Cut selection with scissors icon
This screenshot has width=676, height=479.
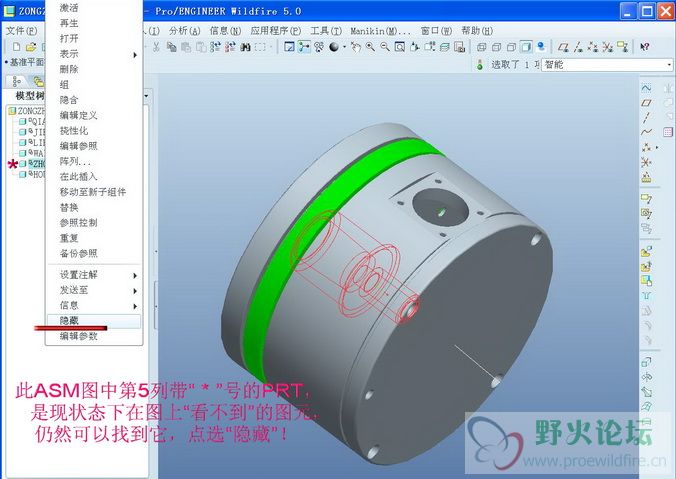click(156, 47)
